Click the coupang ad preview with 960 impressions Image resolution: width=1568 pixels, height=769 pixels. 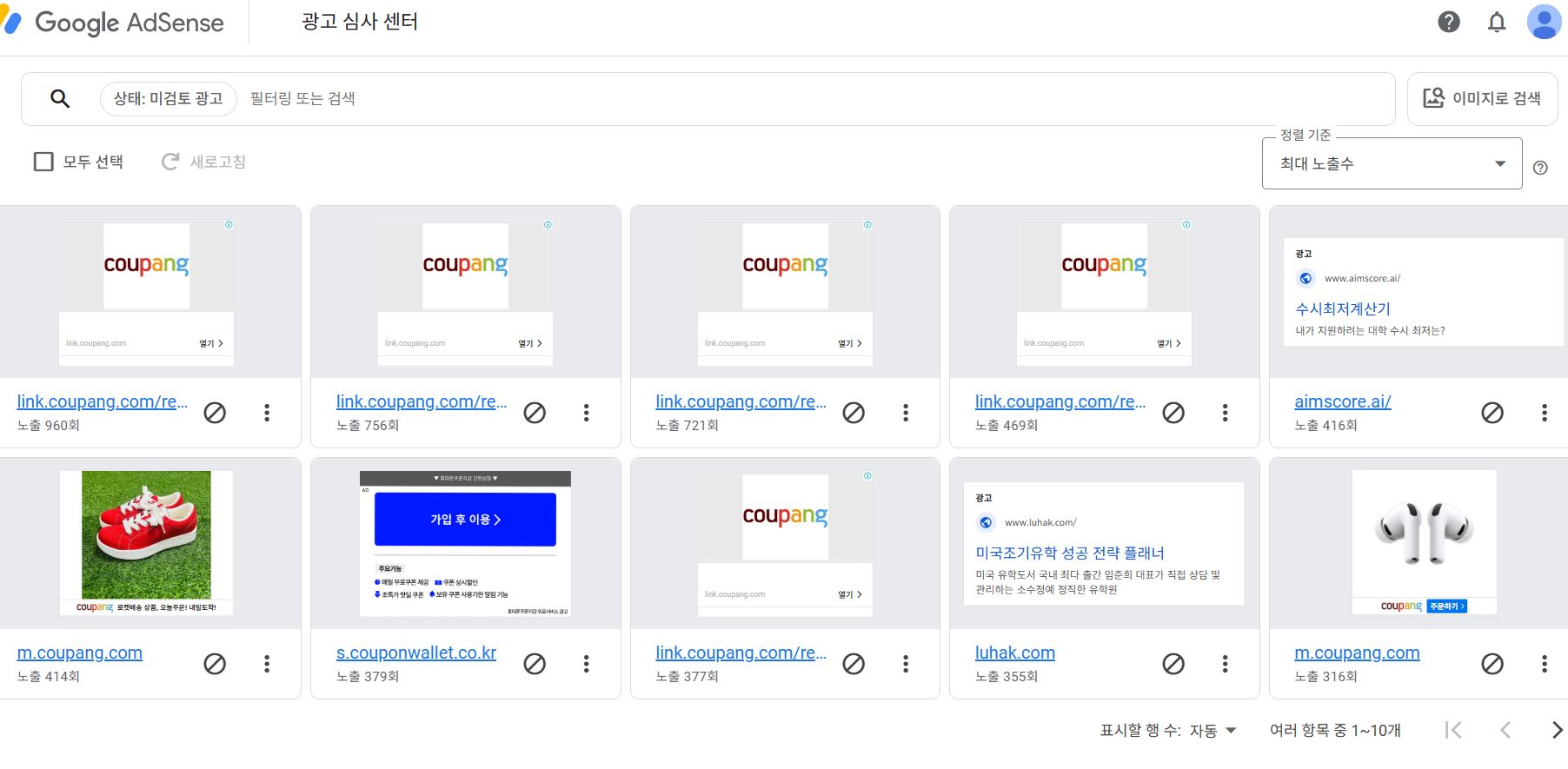click(146, 293)
